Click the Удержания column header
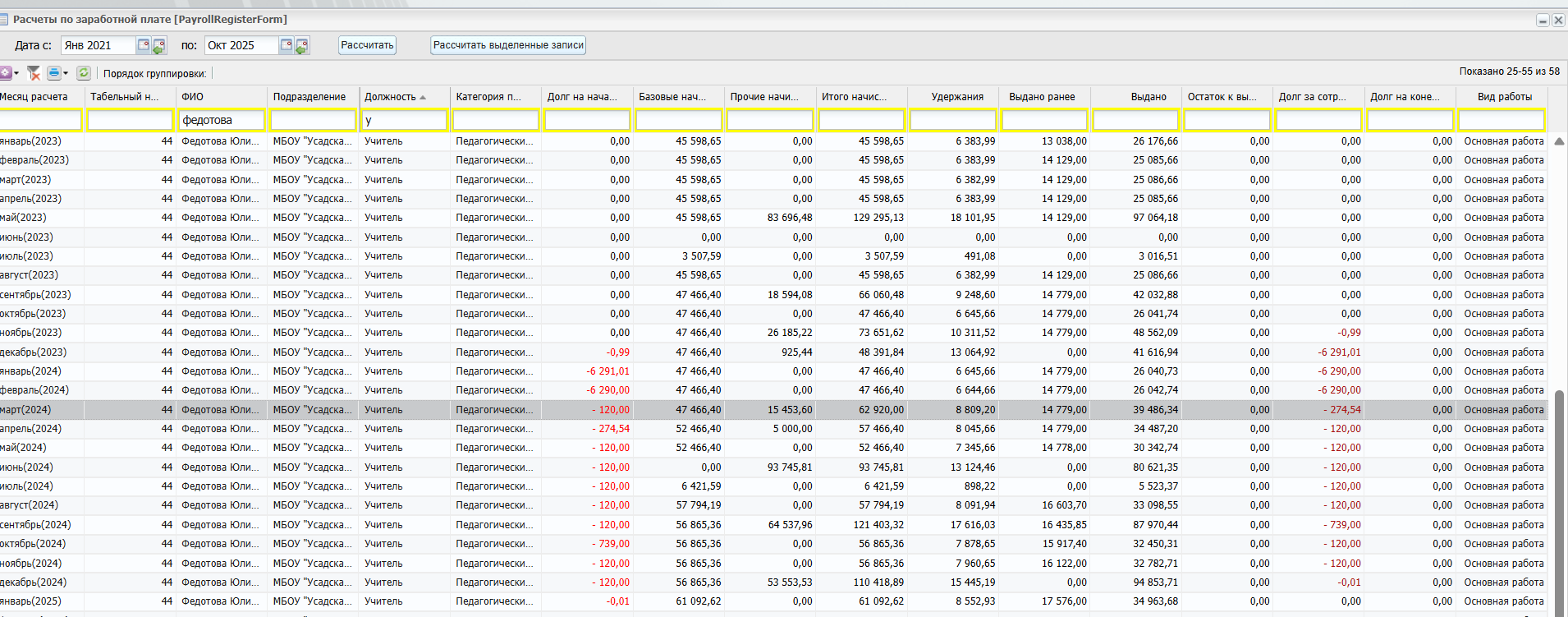 click(956, 97)
